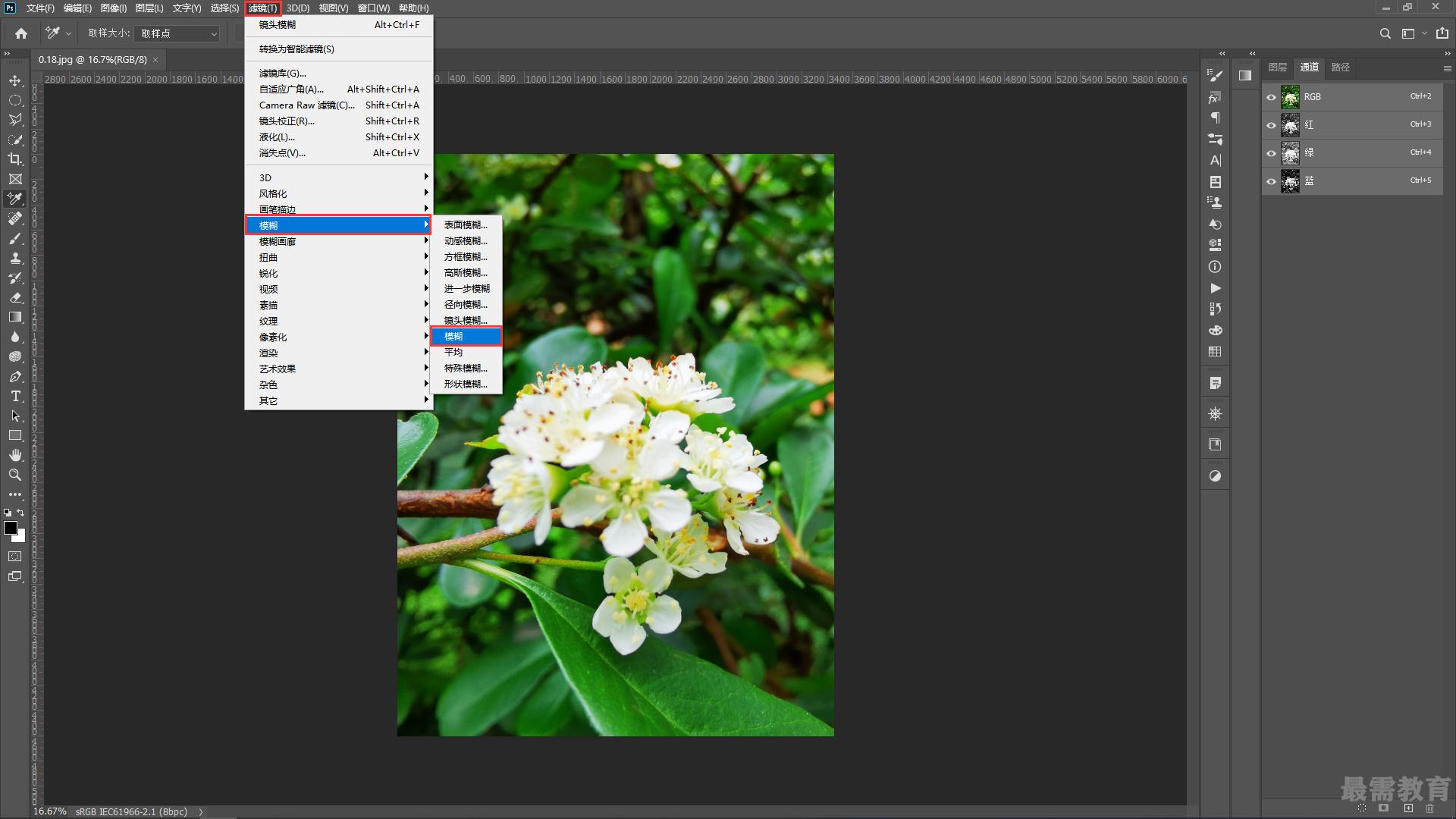The image size is (1456, 819).
Task: Select the Frame tool
Action: click(x=15, y=179)
